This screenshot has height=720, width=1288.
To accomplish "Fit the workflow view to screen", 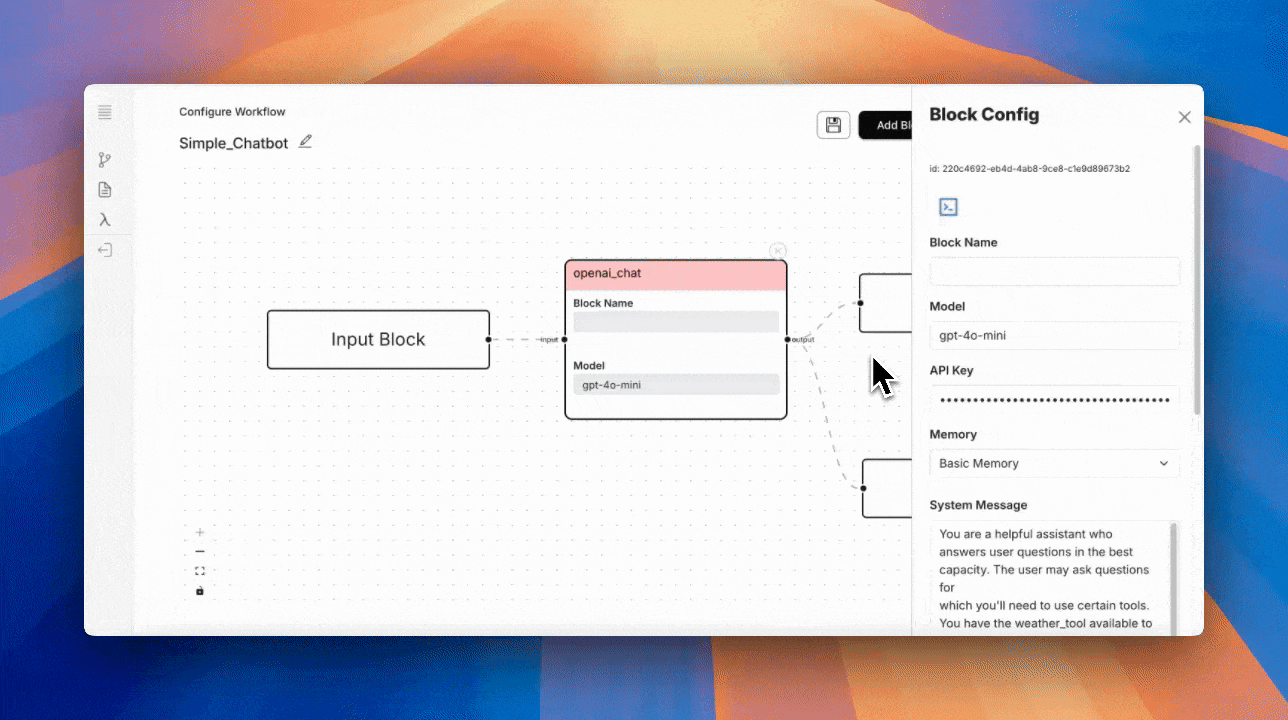I will (200, 571).
